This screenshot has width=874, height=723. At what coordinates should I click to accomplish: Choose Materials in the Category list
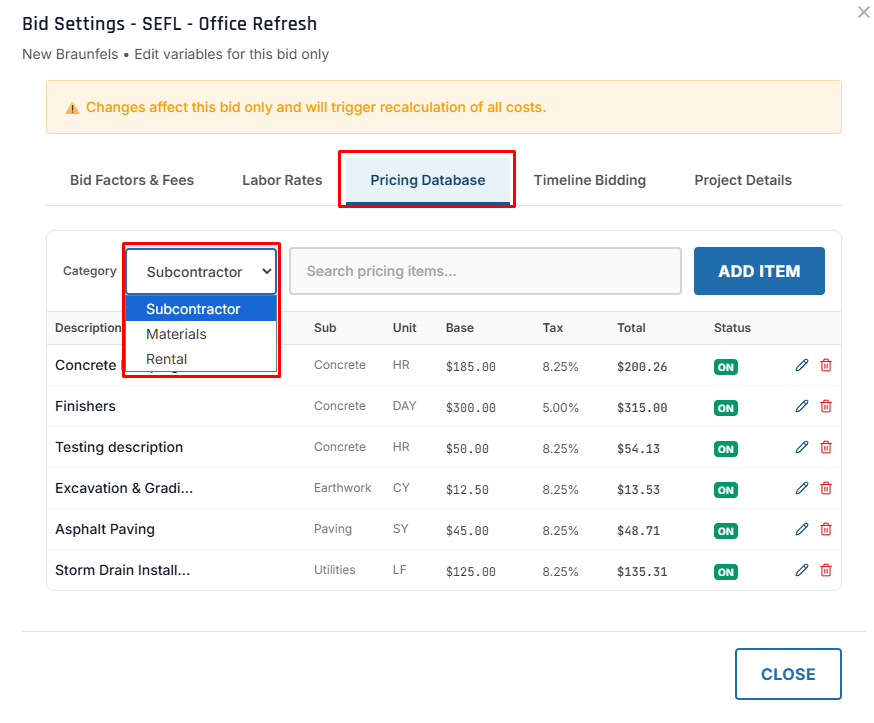201,334
